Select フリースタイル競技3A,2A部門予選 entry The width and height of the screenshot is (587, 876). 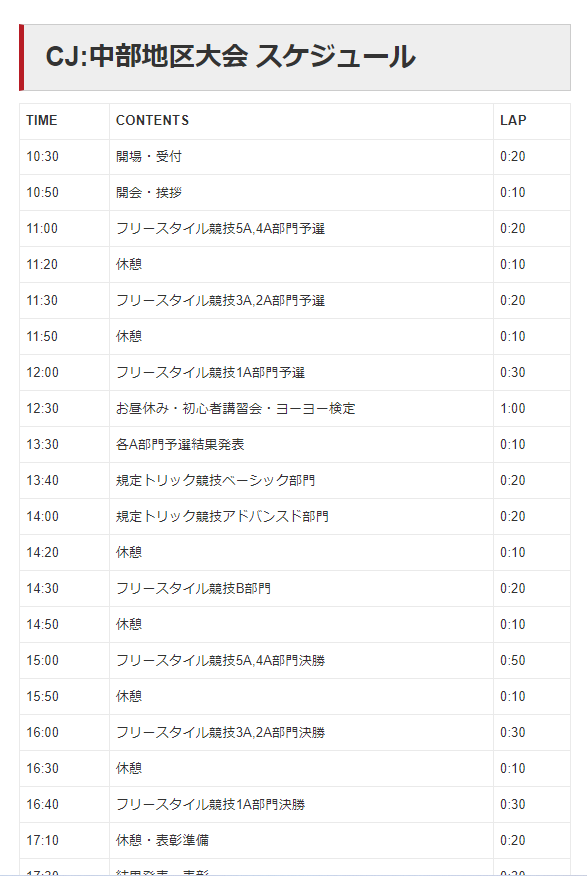click(220, 301)
